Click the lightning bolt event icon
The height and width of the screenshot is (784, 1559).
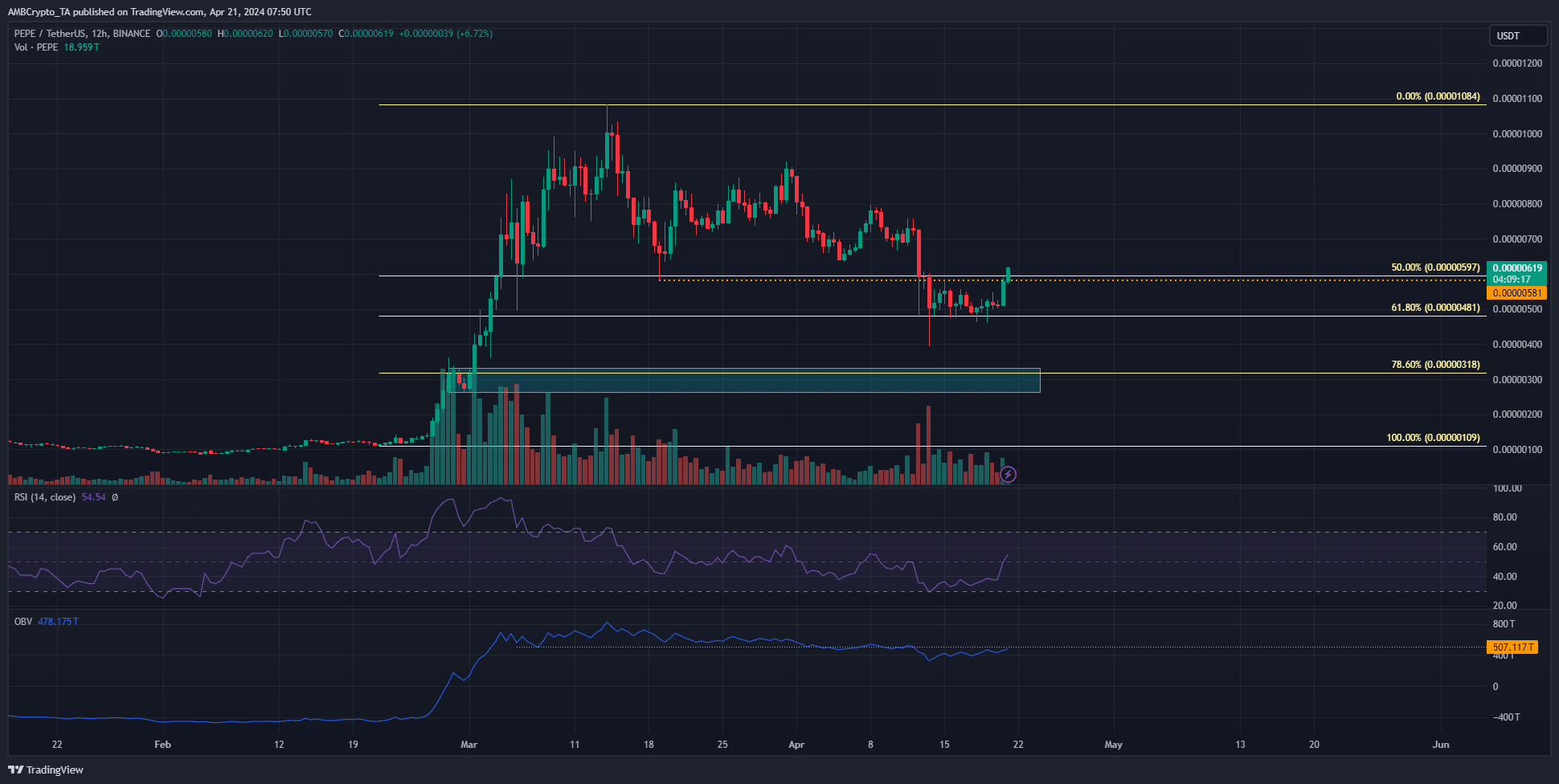coord(1008,475)
